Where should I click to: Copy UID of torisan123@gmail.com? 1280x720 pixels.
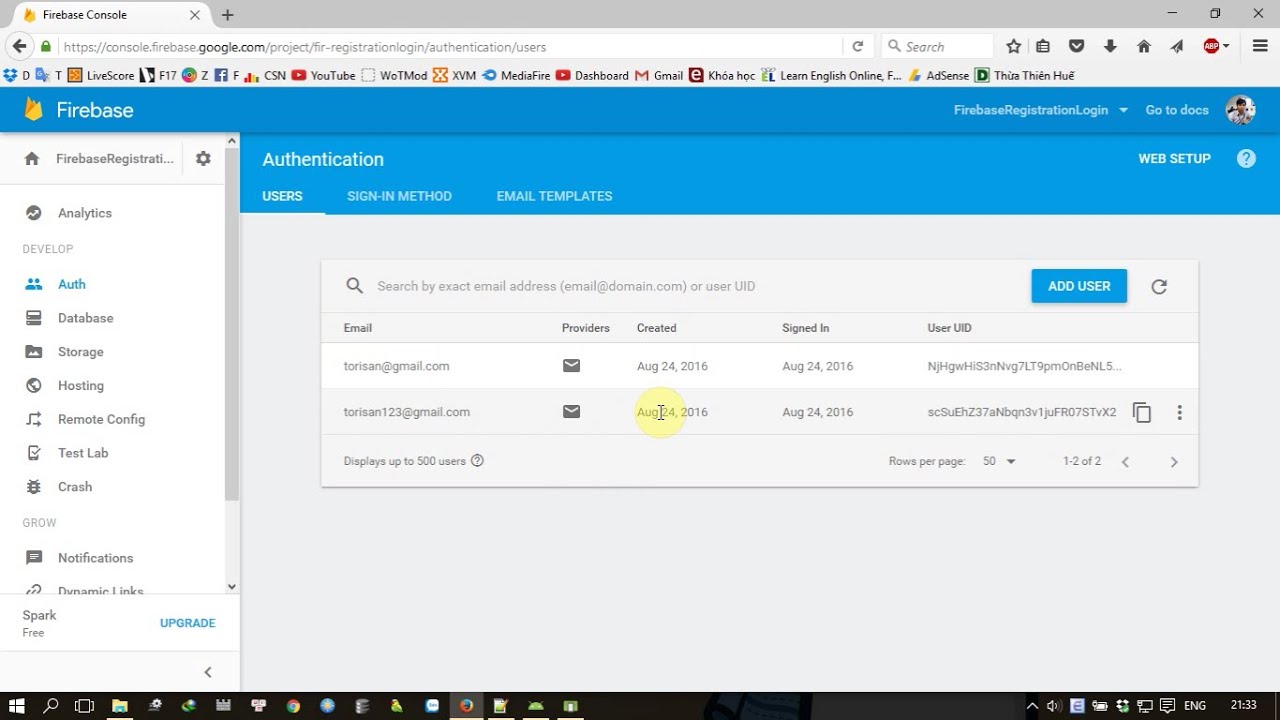click(x=1142, y=412)
